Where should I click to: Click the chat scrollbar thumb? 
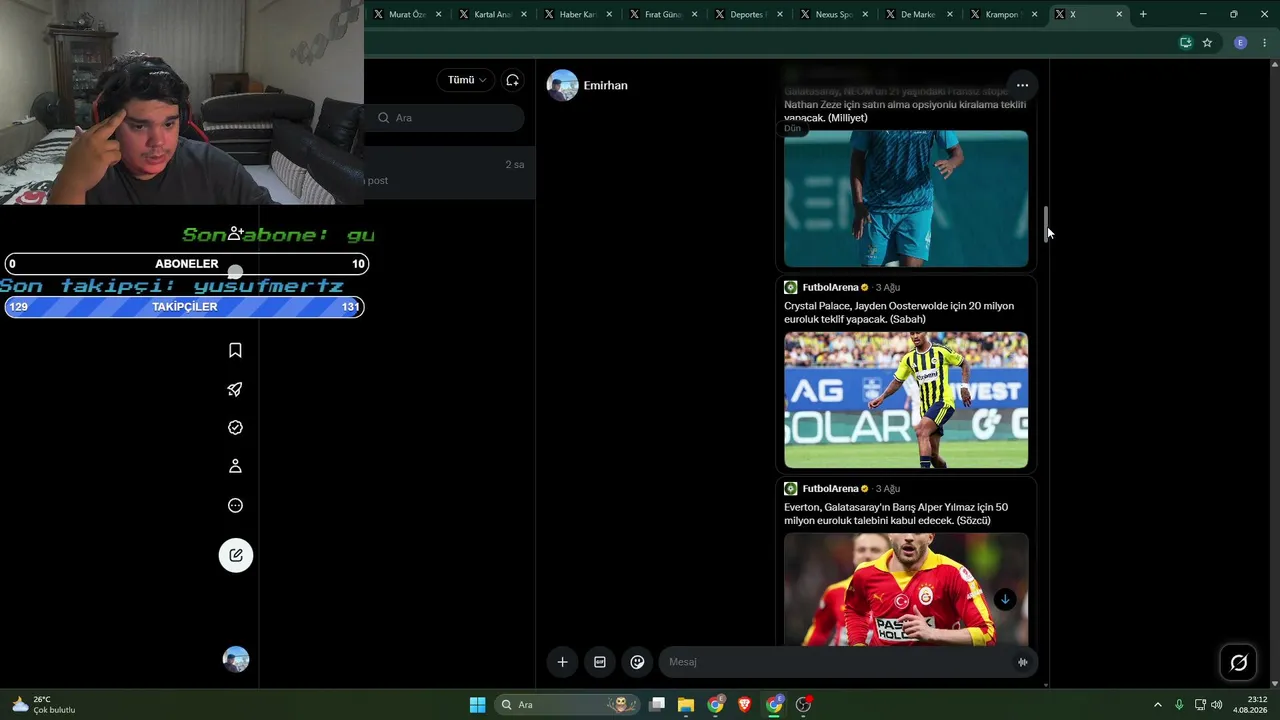tap(1047, 224)
